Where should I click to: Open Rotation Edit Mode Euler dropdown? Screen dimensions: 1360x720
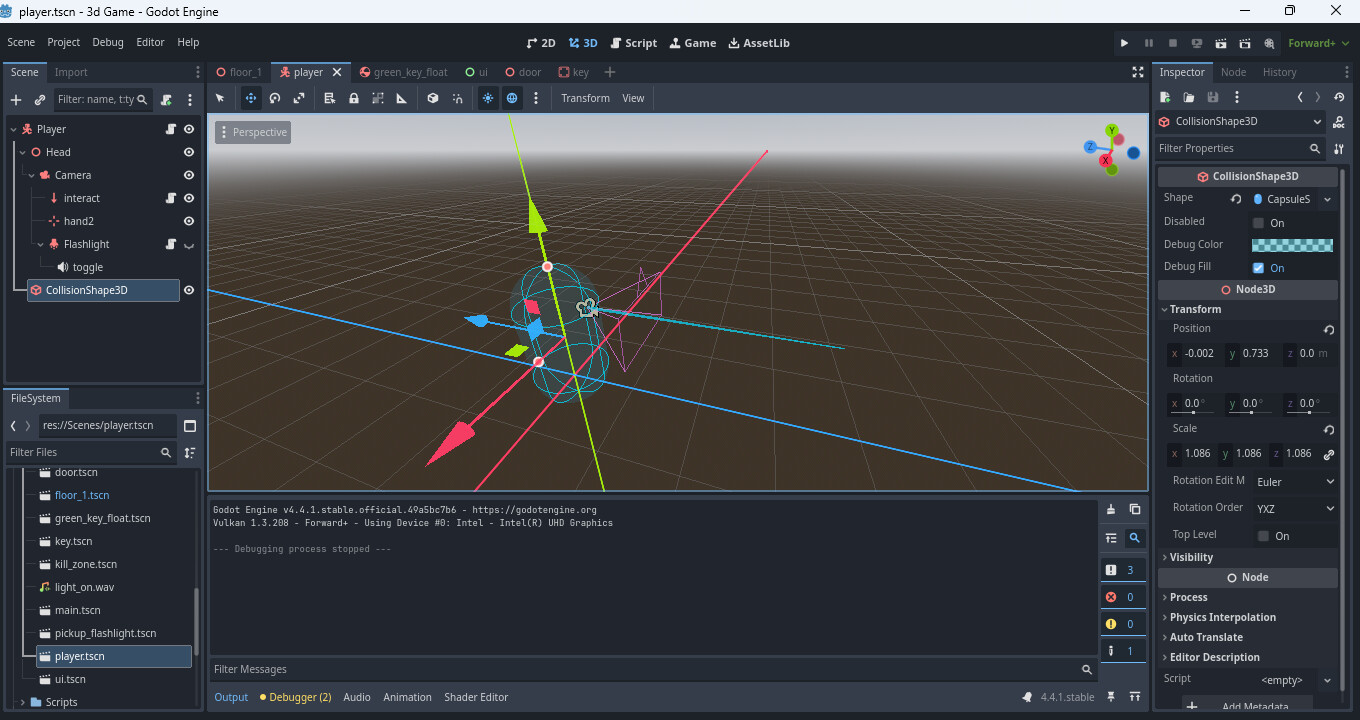(1294, 482)
